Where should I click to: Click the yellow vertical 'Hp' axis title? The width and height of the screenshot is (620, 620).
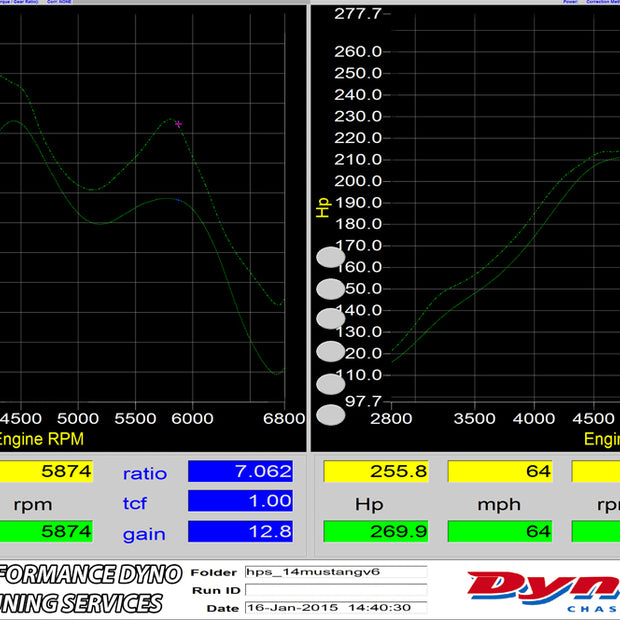pos(323,208)
